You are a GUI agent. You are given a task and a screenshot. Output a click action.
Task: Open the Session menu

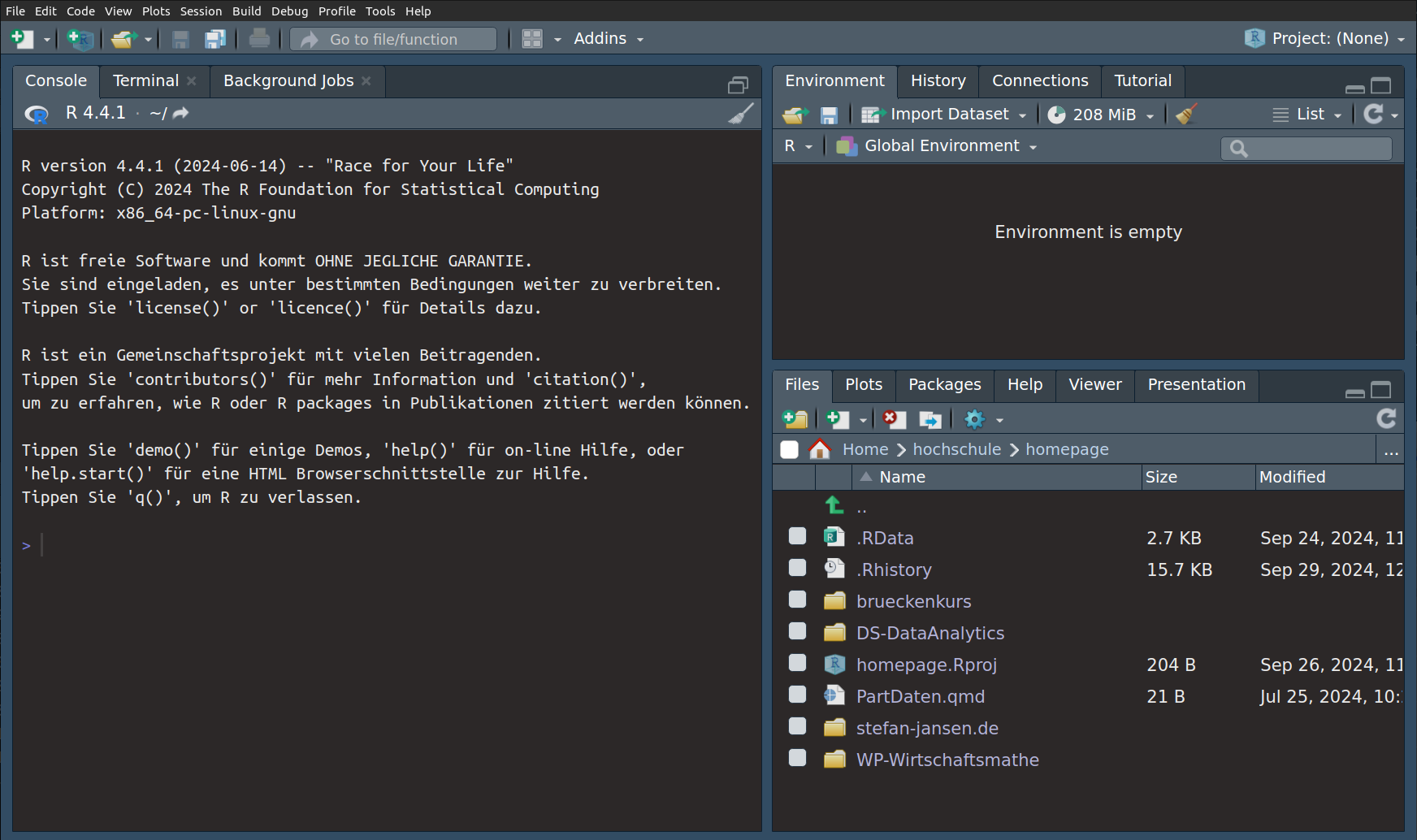tap(201, 11)
